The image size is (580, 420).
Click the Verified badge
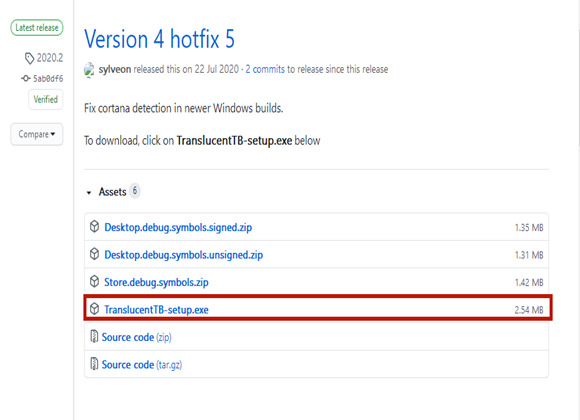click(45, 99)
